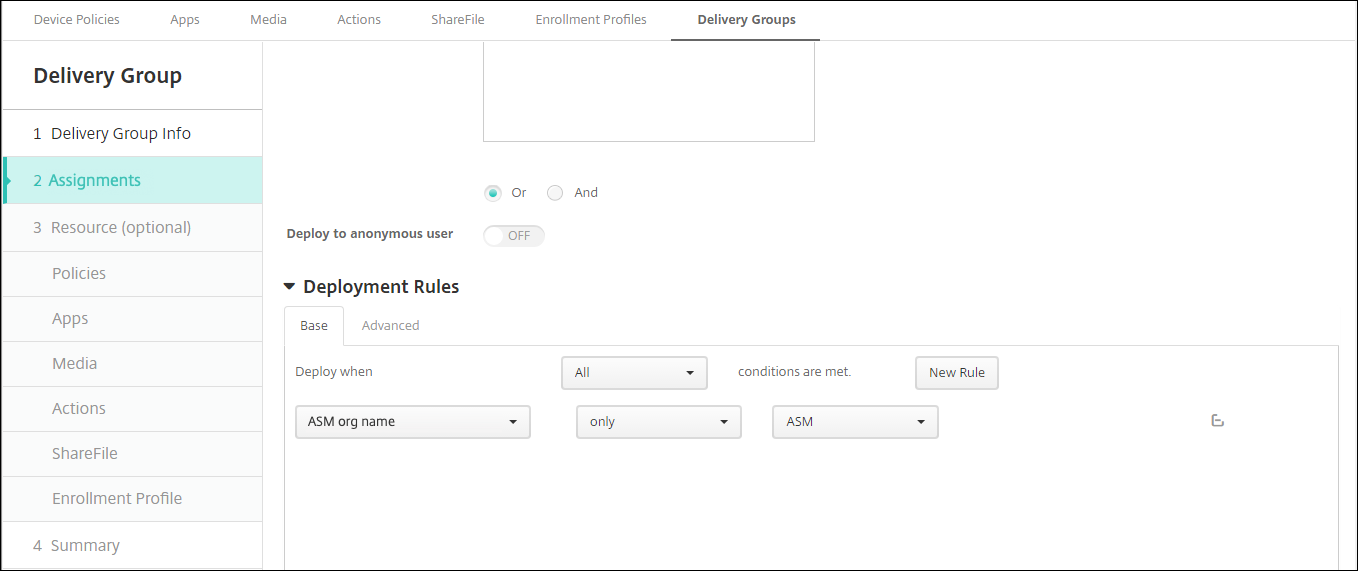Click the rule options icon beside ASM dropdown
This screenshot has width=1358, height=571.
coord(1217,421)
